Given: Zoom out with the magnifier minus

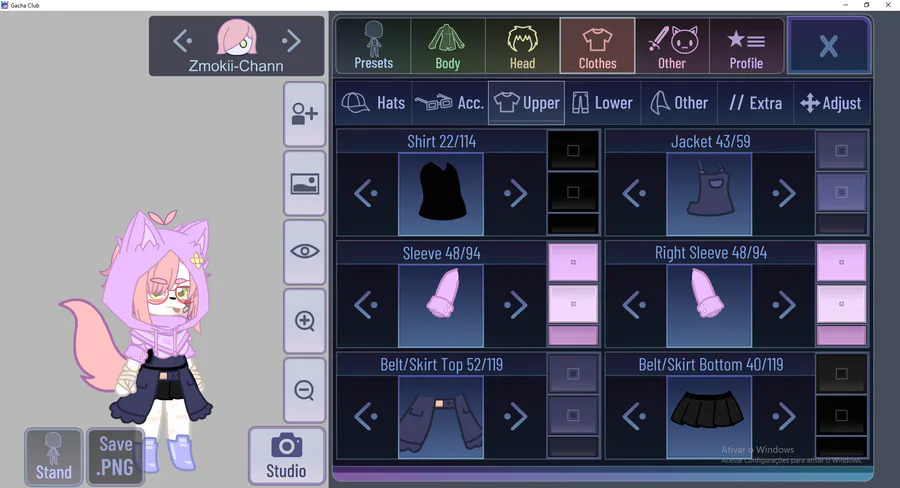Looking at the screenshot, I should (x=304, y=390).
